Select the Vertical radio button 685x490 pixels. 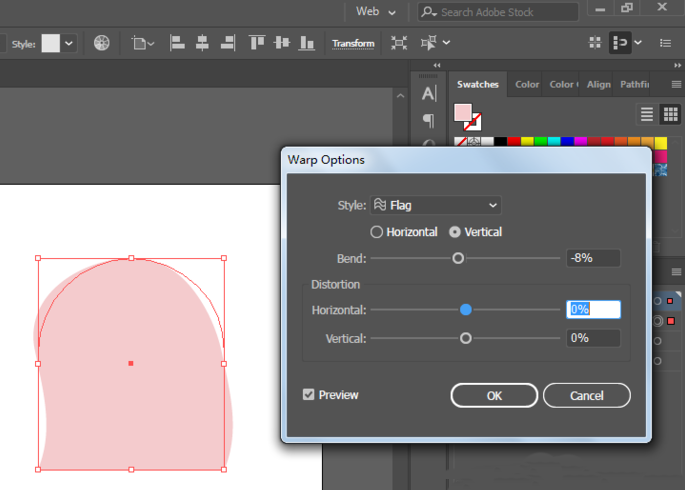click(x=455, y=232)
